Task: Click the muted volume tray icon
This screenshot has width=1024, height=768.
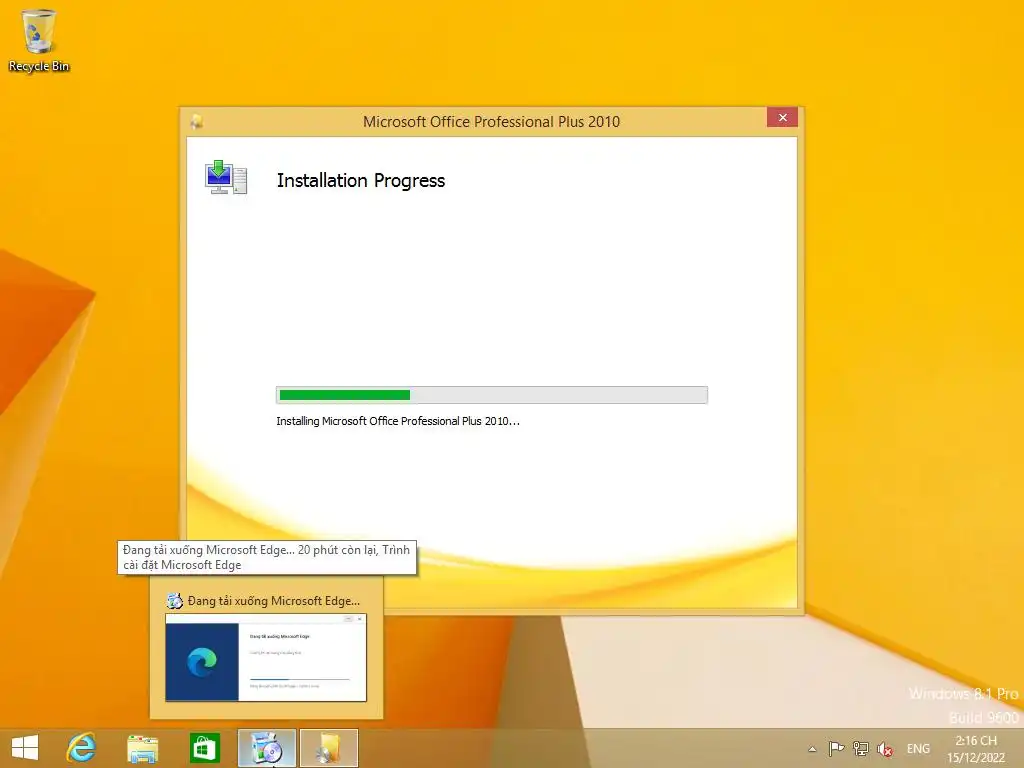Action: click(x=885, y=748)
